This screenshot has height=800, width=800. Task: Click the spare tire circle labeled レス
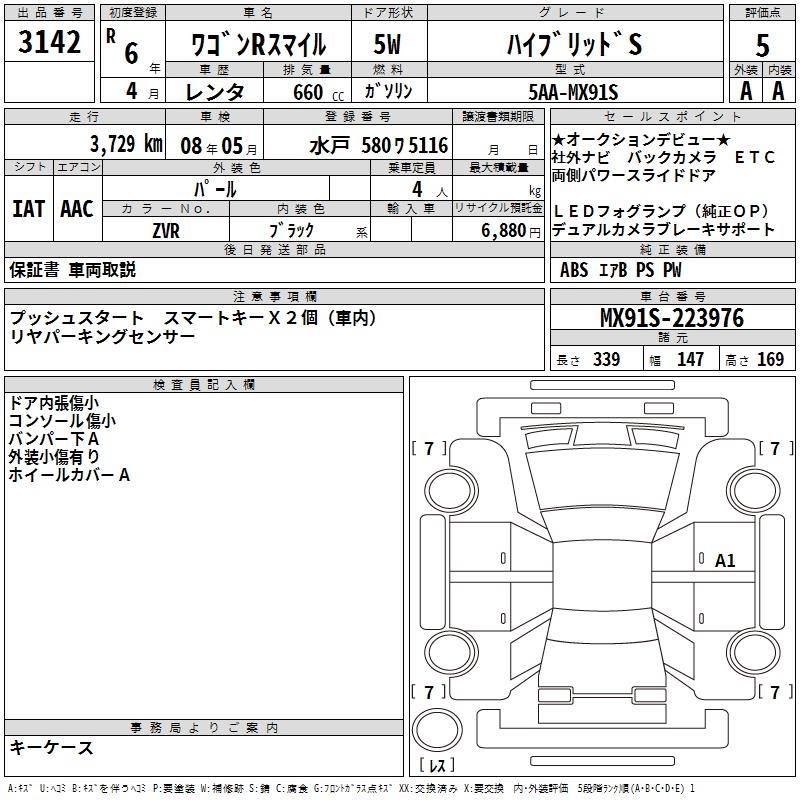point(437,730)
